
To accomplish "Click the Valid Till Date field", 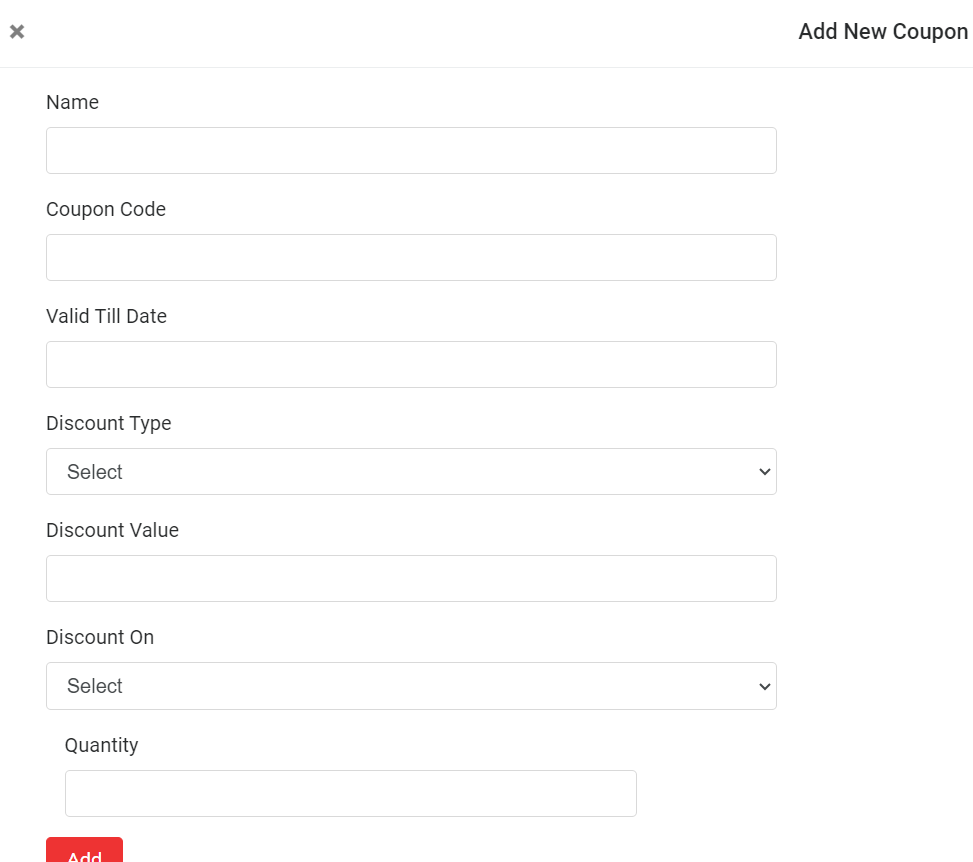I will pos(411,364).
